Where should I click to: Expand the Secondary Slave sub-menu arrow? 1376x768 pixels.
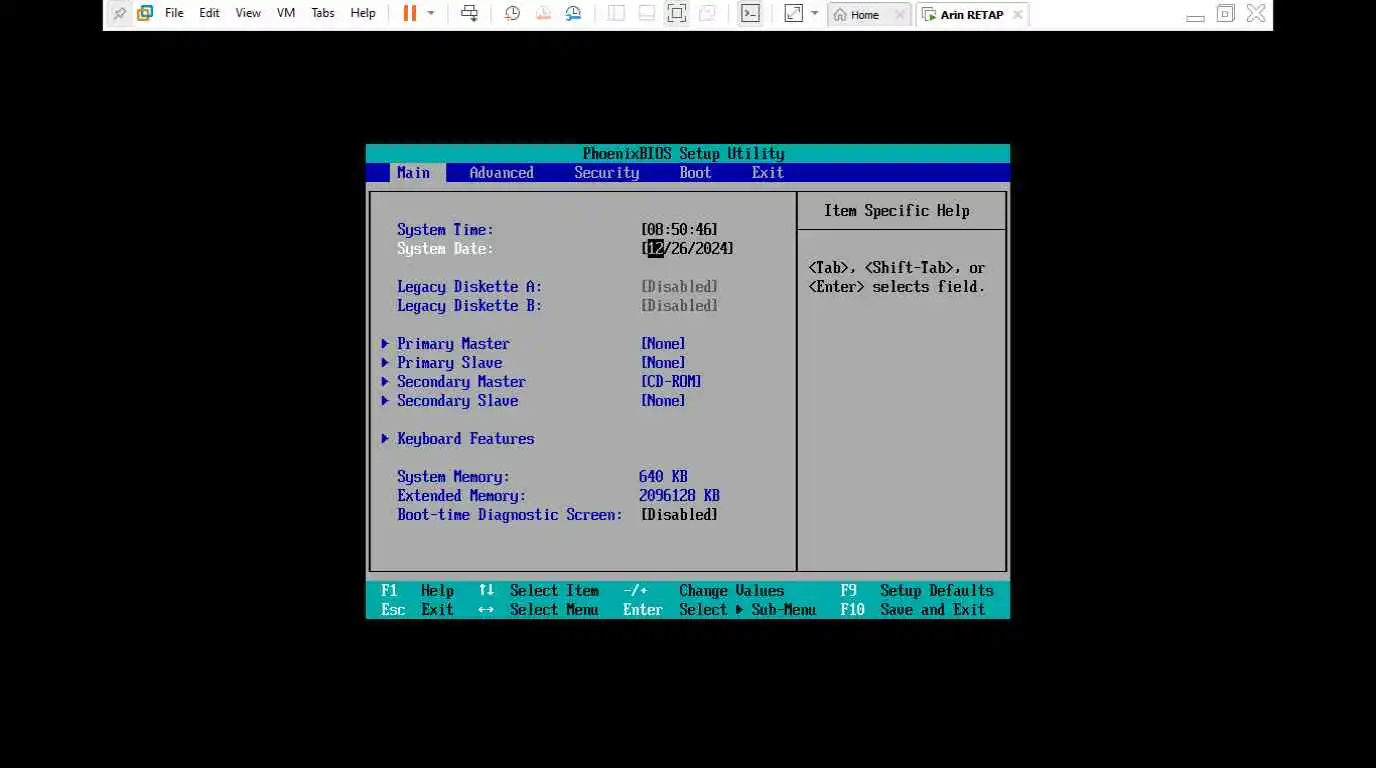coord(385,401)
